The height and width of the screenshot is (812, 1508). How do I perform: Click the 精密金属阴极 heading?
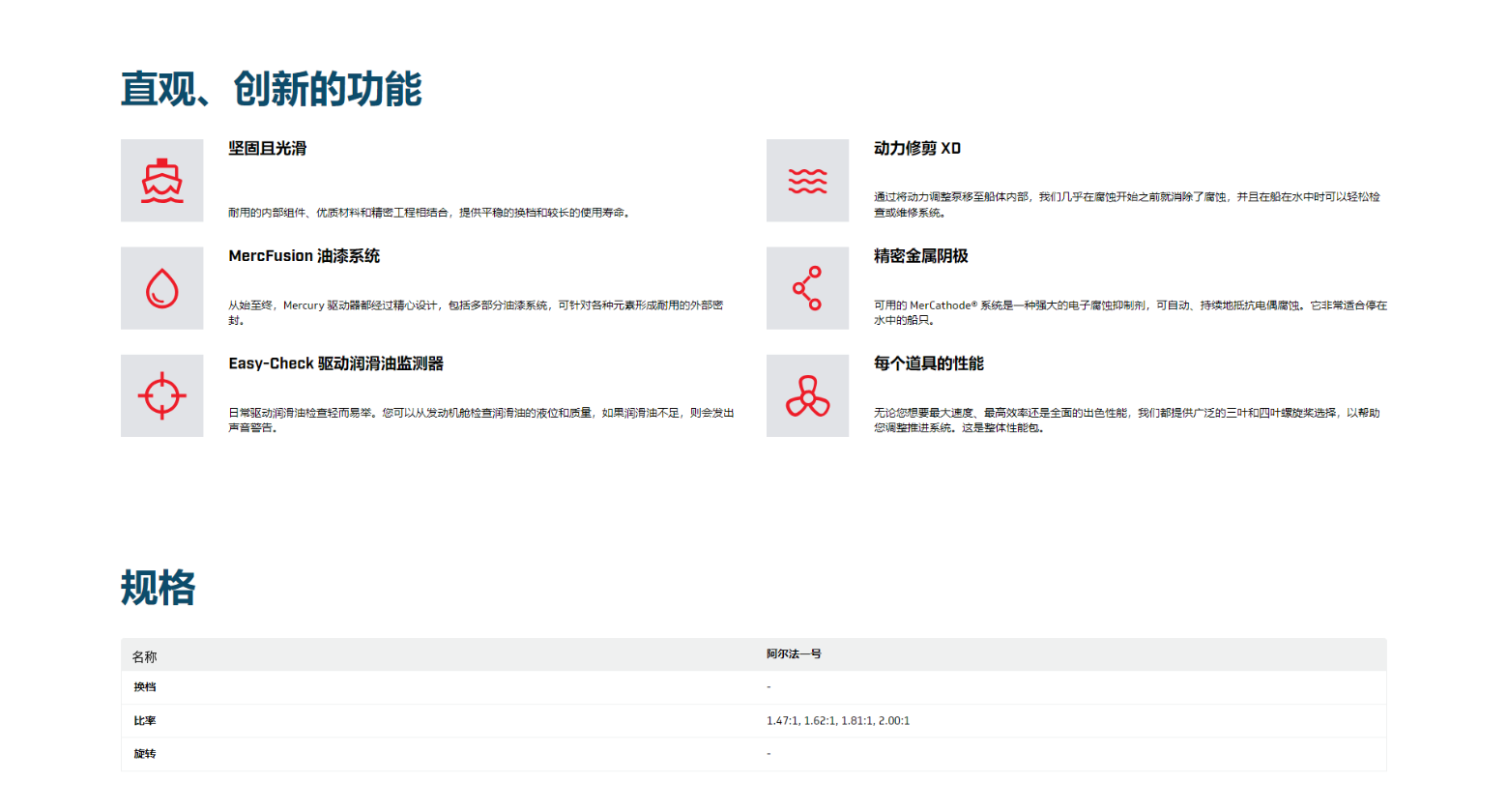pos(920,256)
